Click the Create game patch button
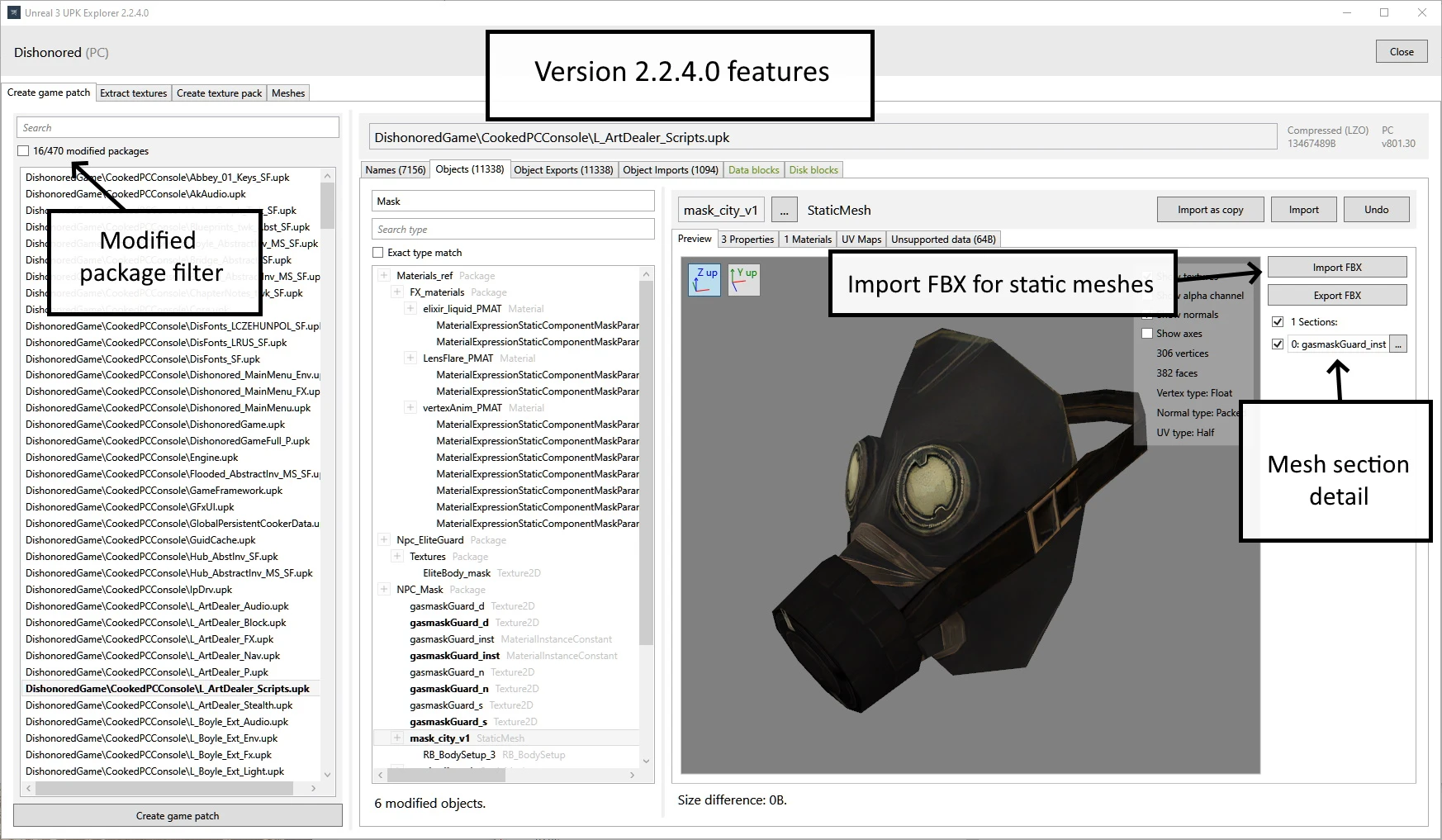Screen dimensions: 1442x840 point(178,816)
